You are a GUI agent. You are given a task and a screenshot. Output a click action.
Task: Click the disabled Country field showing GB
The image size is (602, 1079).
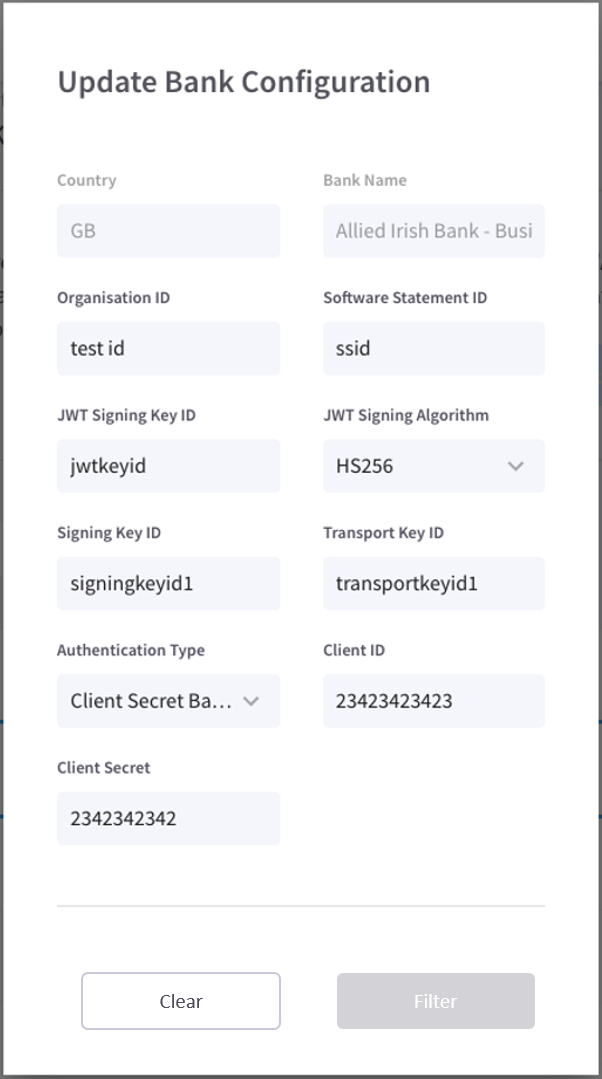point(168,231)
